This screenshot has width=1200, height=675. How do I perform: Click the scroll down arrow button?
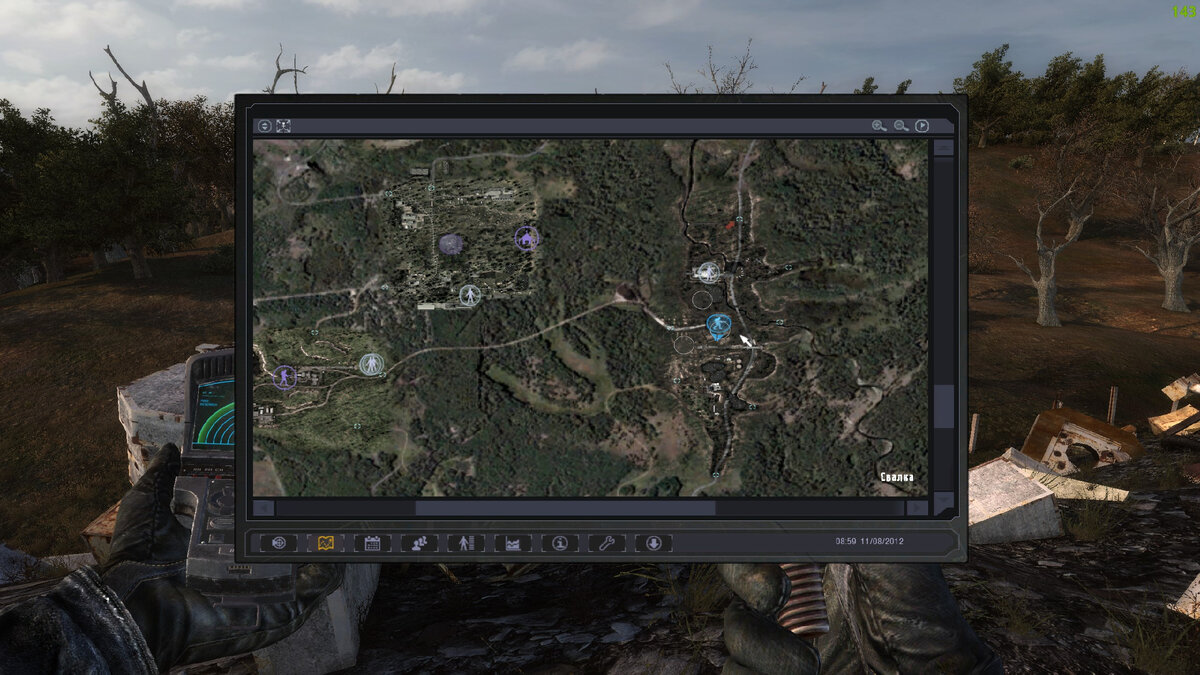tap(943, 503)
